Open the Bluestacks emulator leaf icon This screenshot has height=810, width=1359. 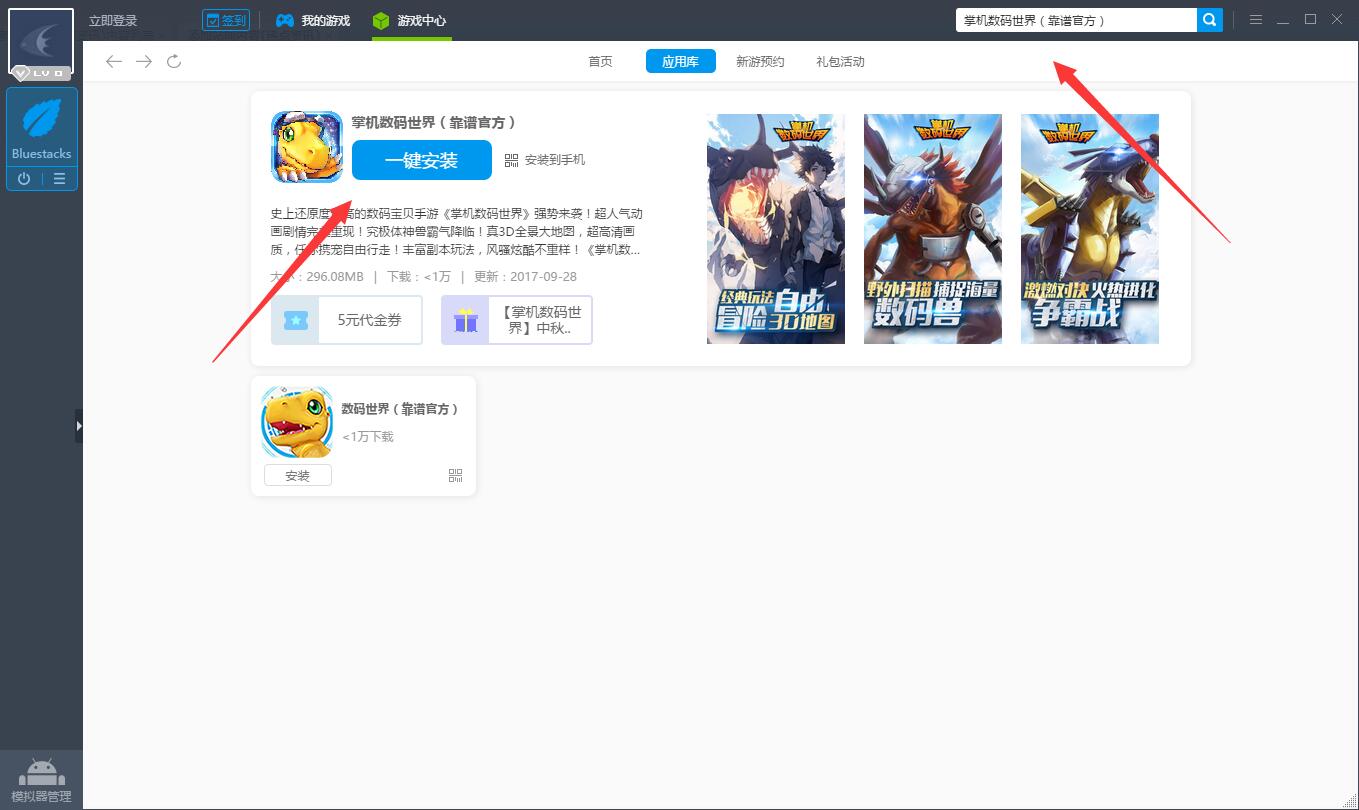click(42, 119)
